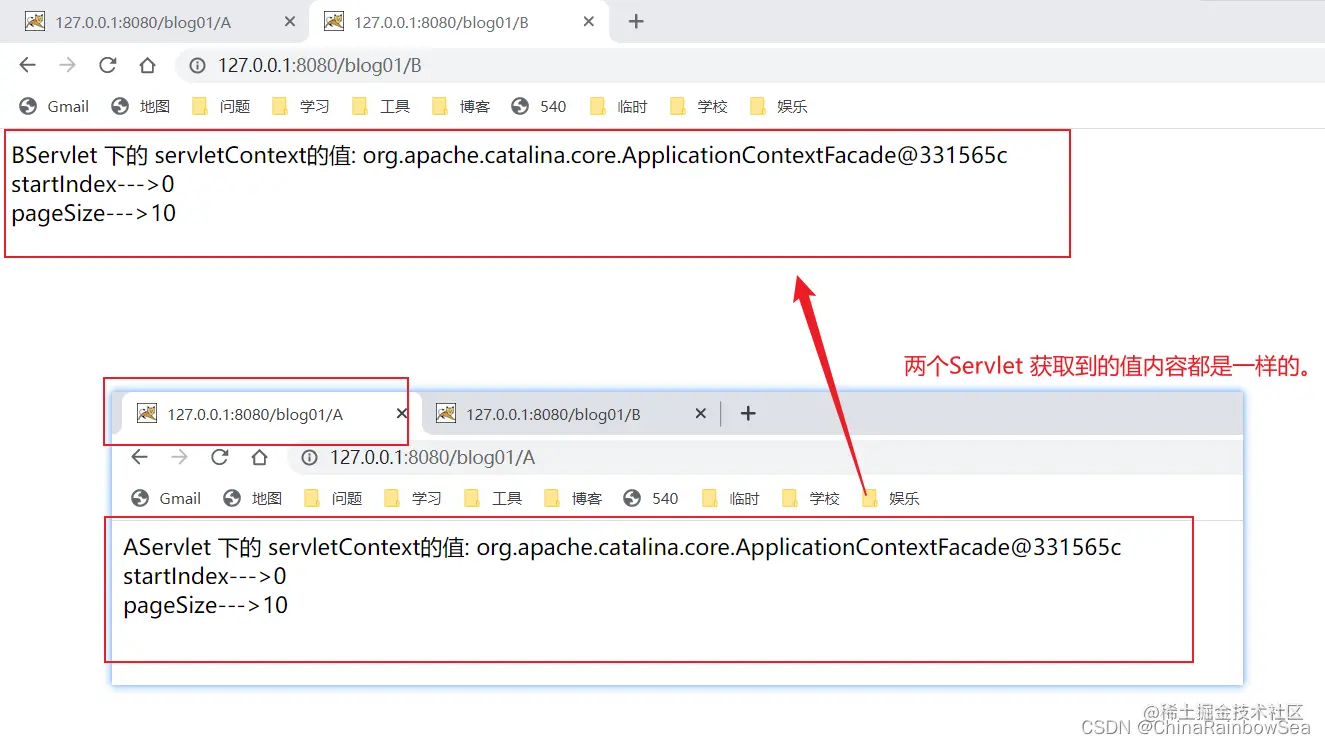Screen dimensions: 1325x744
Task: Go back in the lower browser window
Action: tap(139, 457)
